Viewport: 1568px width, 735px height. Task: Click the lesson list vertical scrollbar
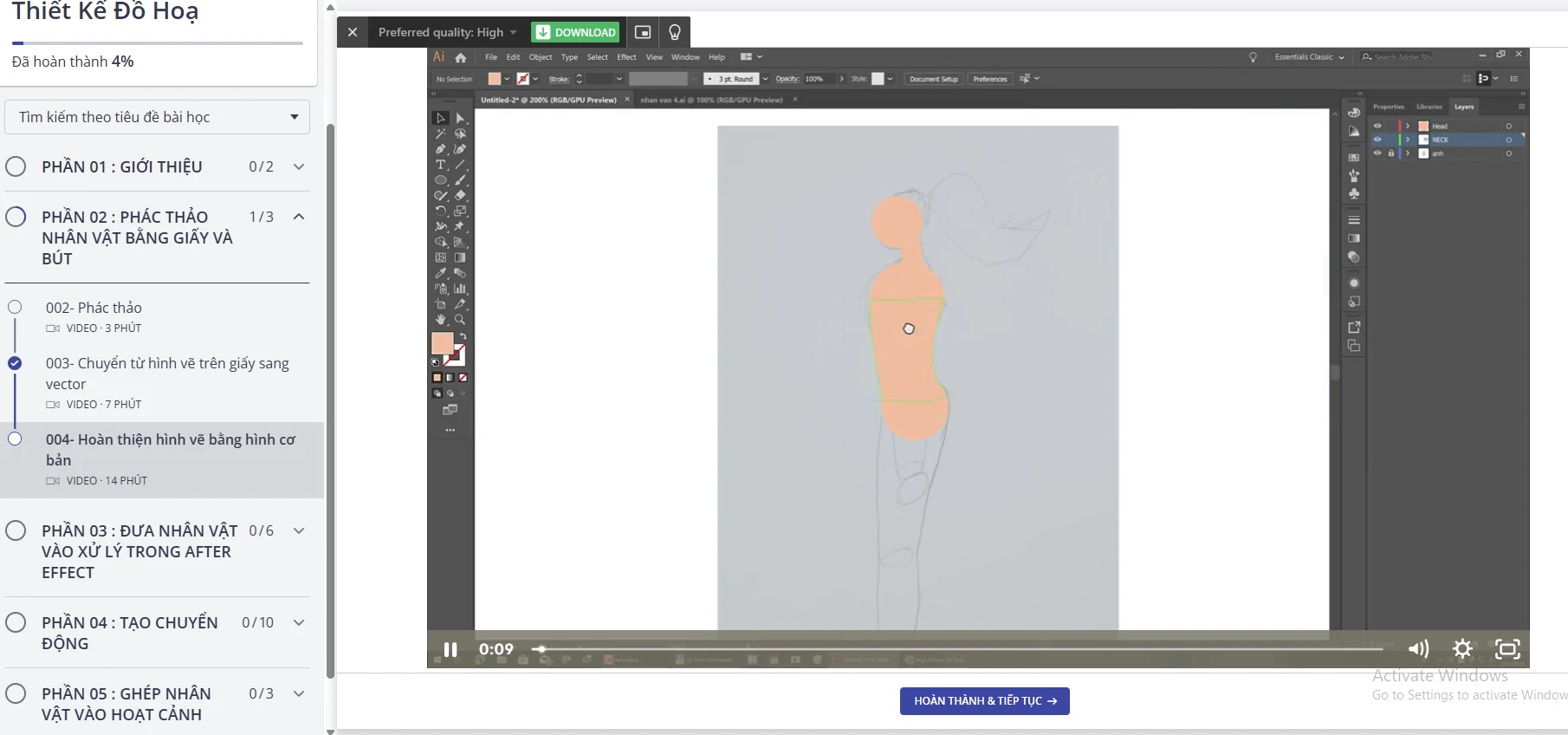[330, 399]
